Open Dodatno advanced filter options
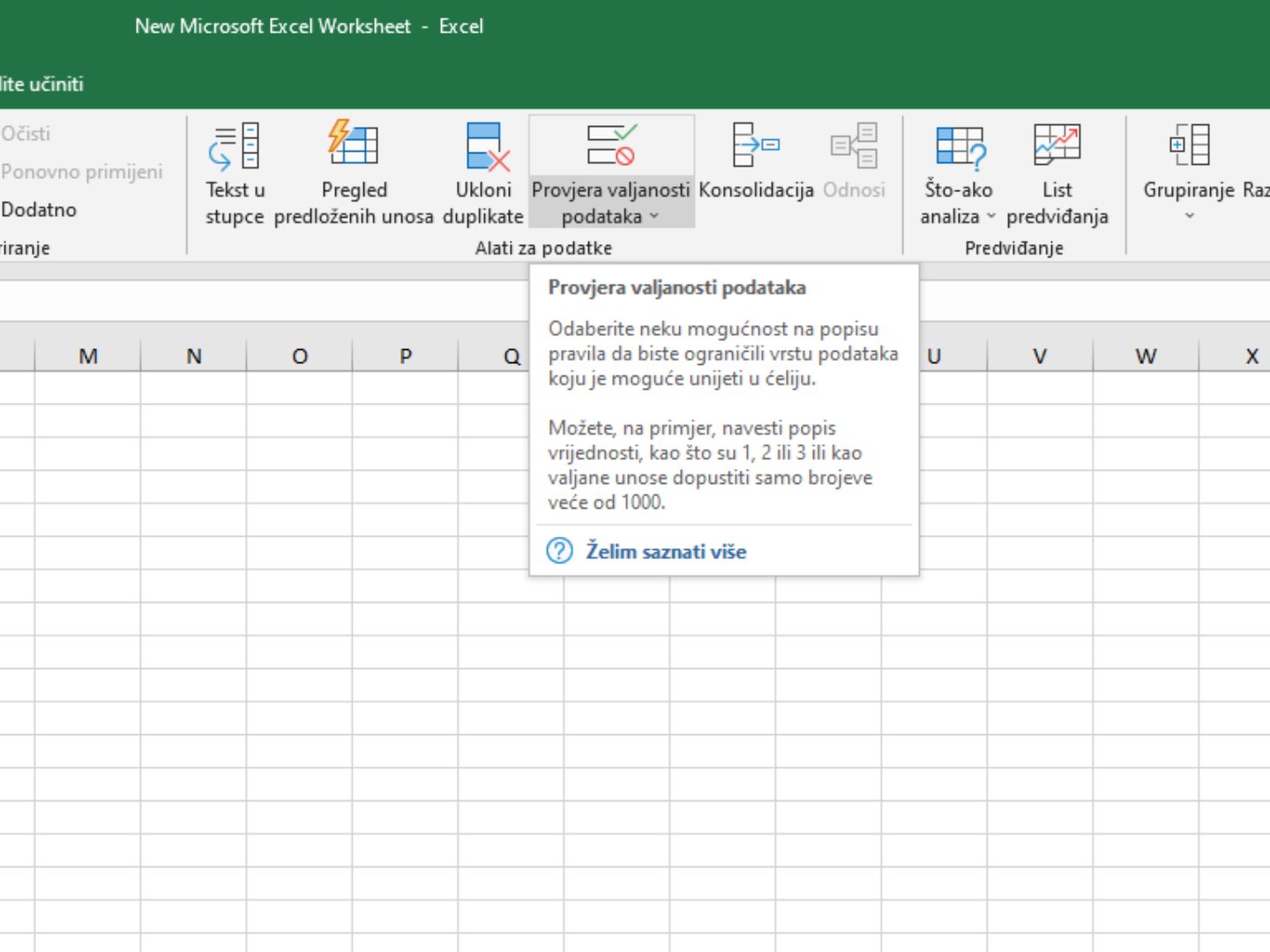Screen dimensions: 1270x952 pos(39,210)
